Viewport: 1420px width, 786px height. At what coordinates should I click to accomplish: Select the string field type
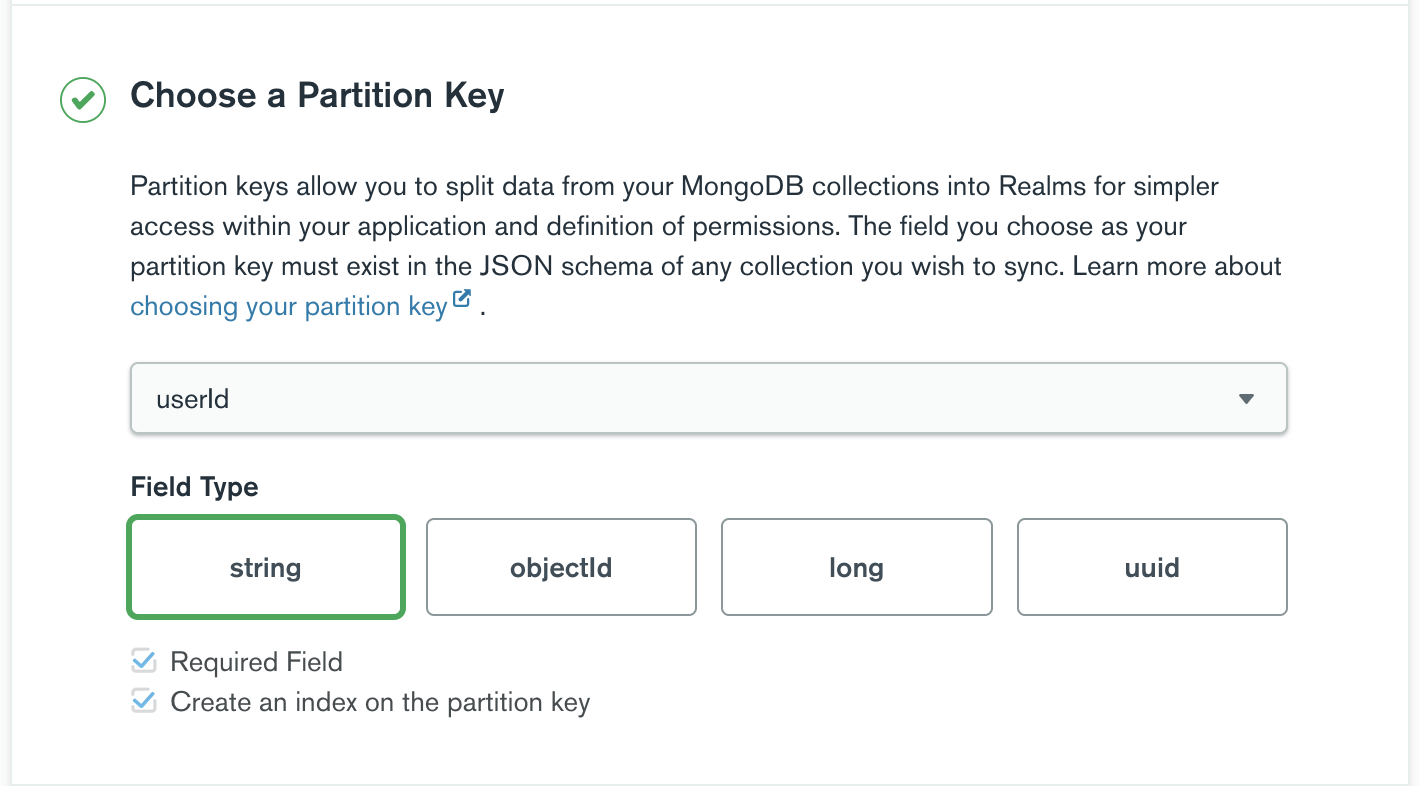coord(265,567)
